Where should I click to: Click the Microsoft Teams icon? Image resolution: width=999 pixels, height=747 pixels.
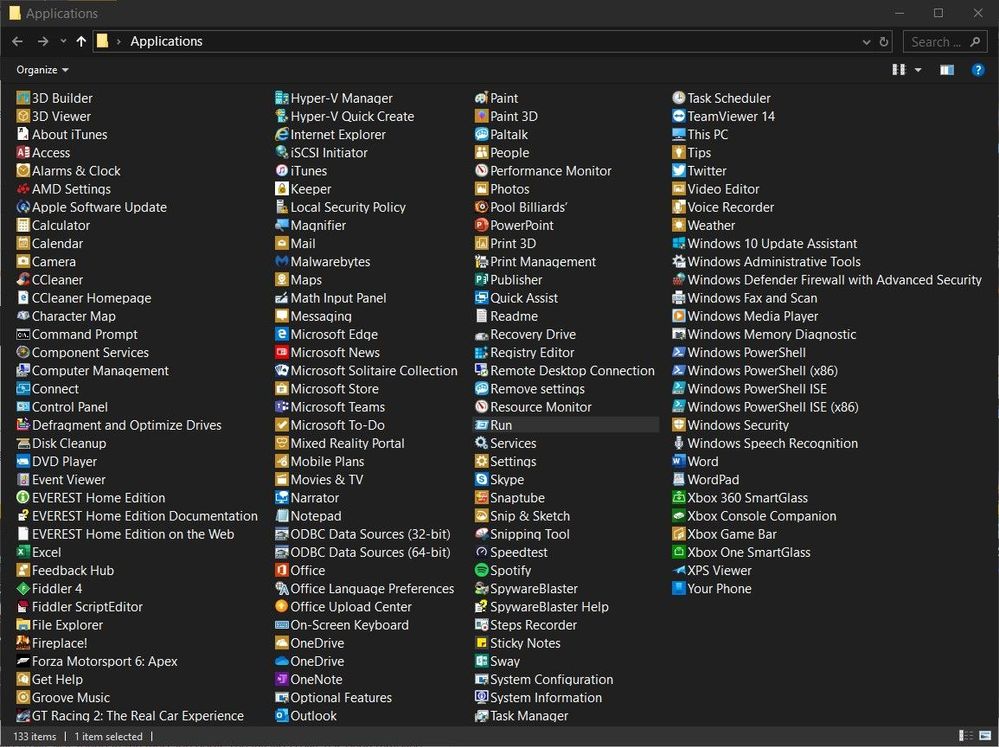coord(282,407)
